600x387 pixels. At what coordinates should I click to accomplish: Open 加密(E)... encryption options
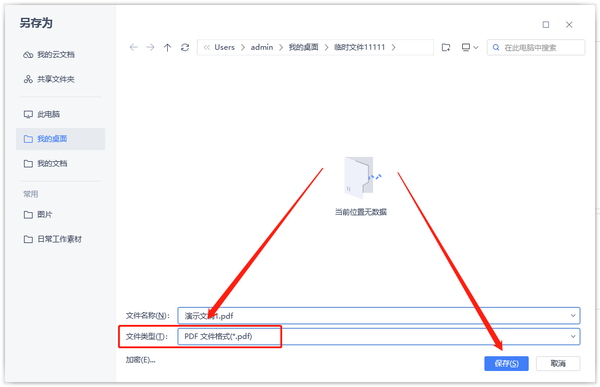point(140,360)
